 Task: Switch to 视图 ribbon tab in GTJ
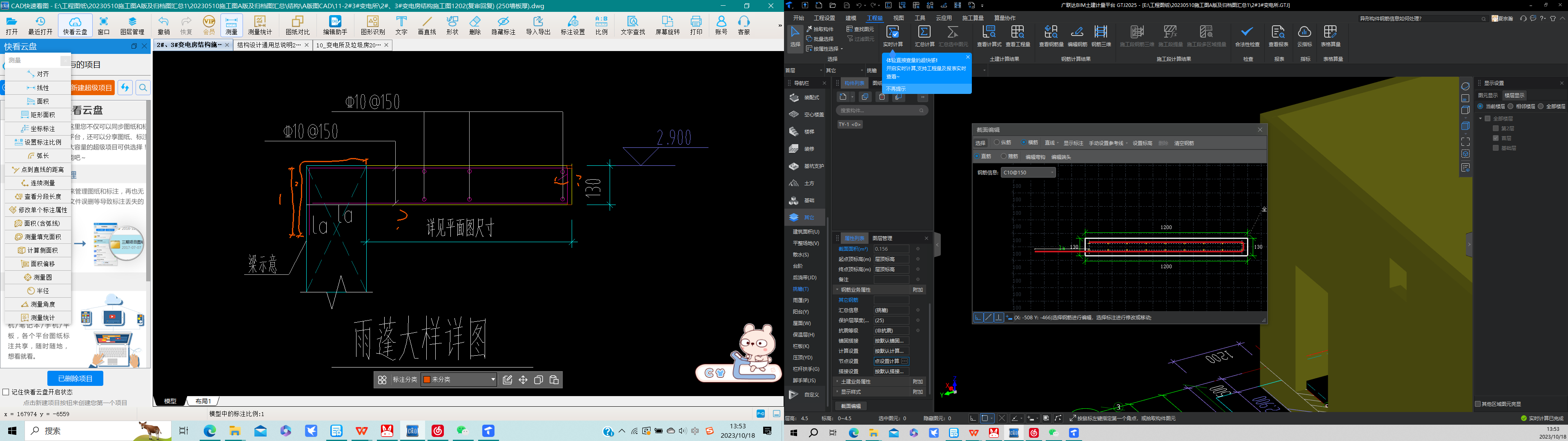(898, 18)
